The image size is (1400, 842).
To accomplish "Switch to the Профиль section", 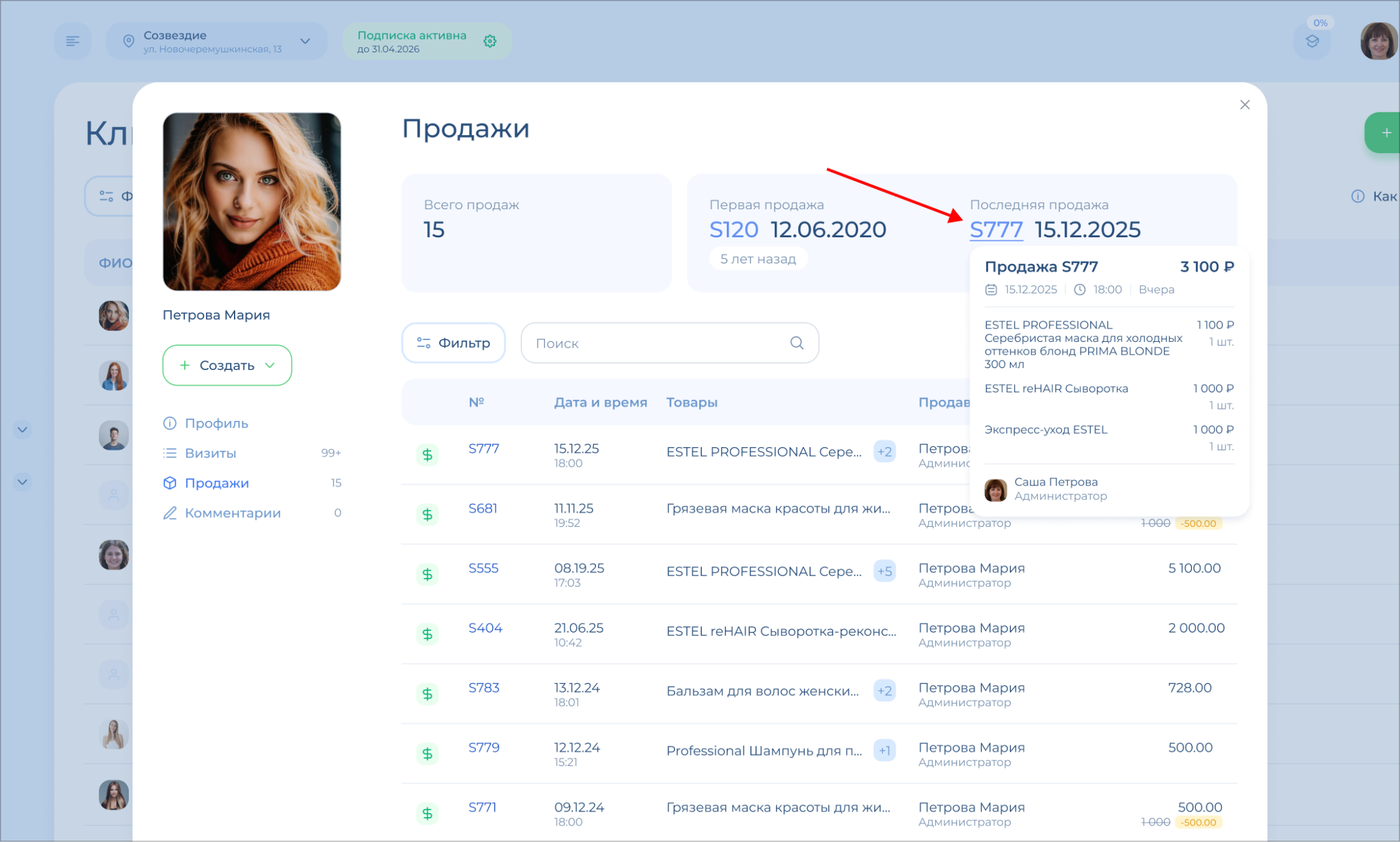I will (216, 424).
